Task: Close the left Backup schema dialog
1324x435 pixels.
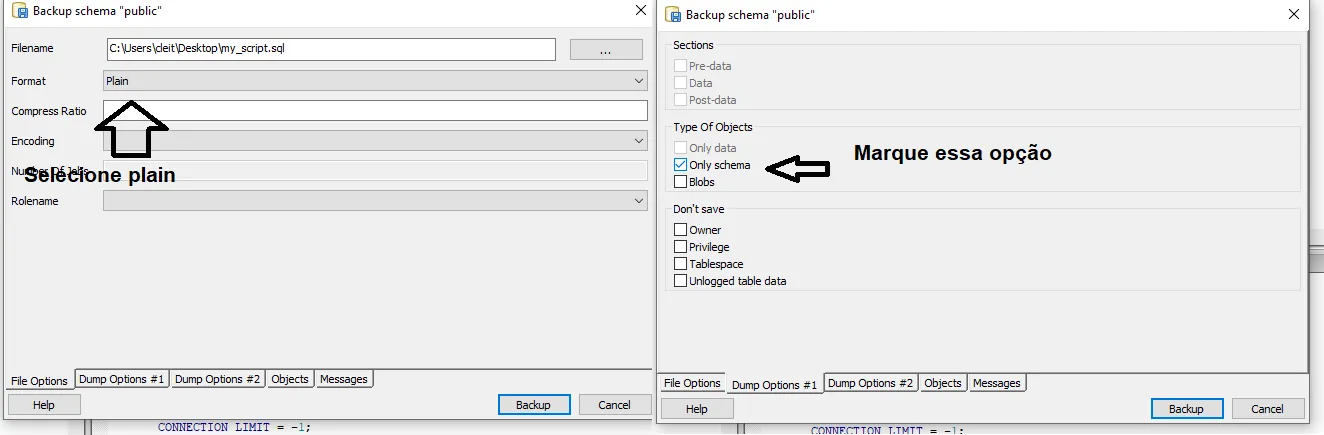Action: 640,11
